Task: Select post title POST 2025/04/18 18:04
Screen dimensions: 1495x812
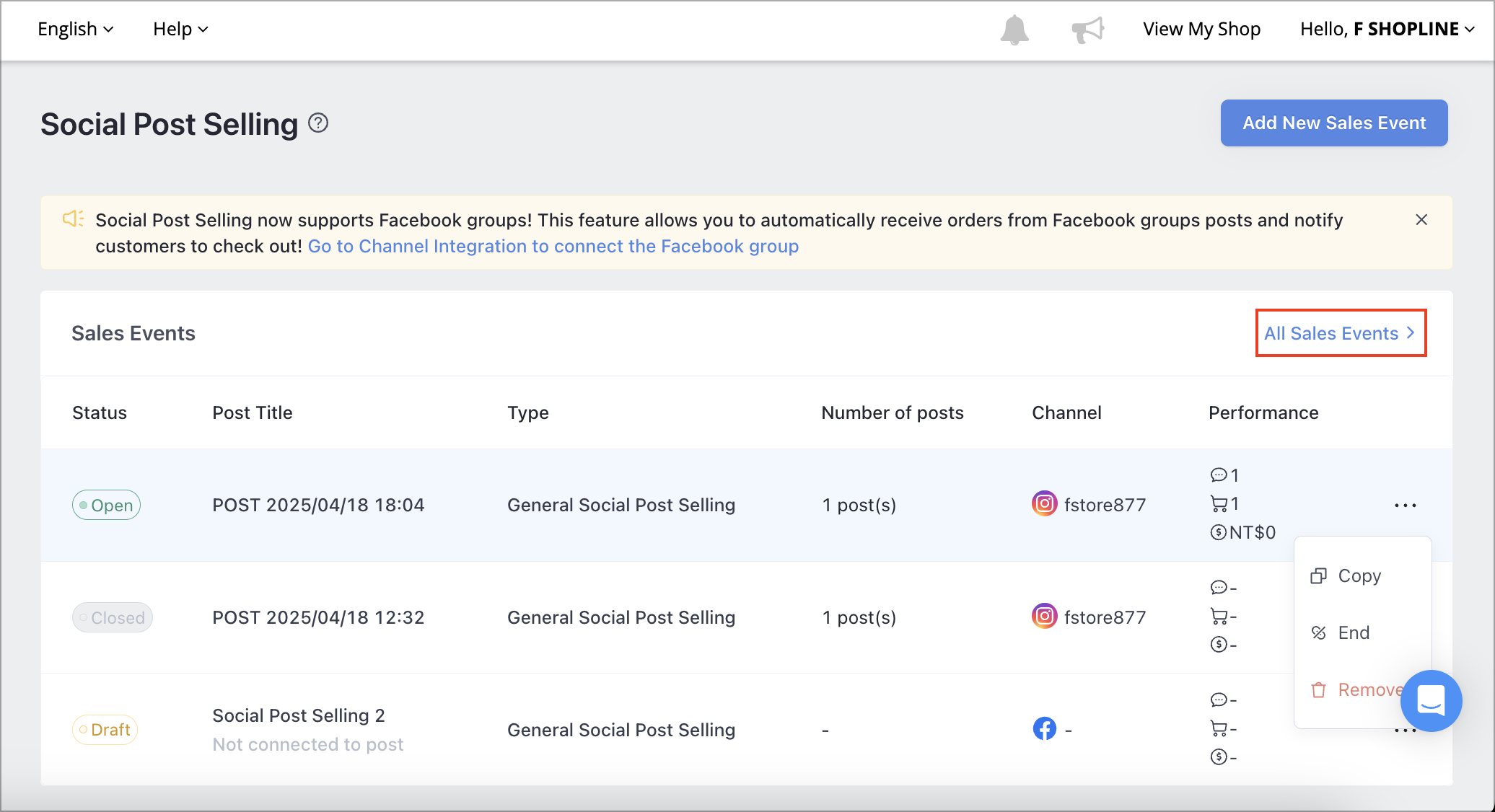Action: point(318,505)
